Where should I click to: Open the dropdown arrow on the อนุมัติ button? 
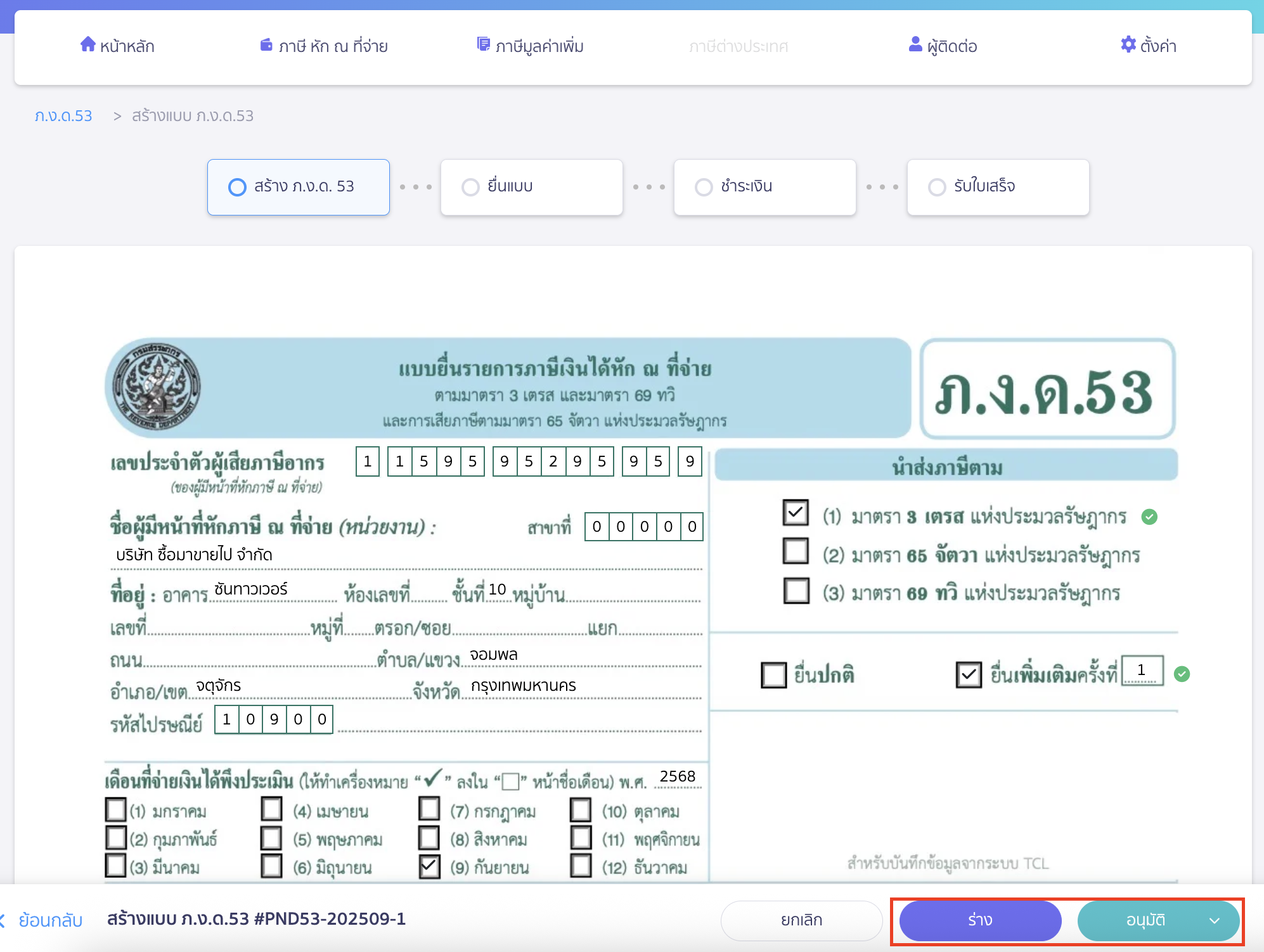click(1215, 921)
